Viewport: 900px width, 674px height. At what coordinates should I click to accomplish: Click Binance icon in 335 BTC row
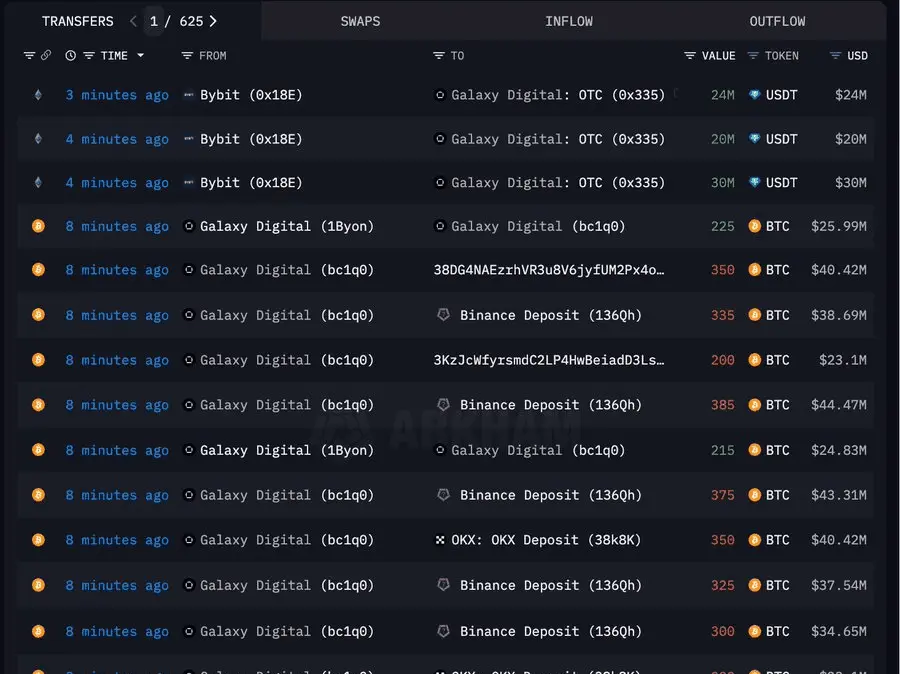[x=443, y=315]
